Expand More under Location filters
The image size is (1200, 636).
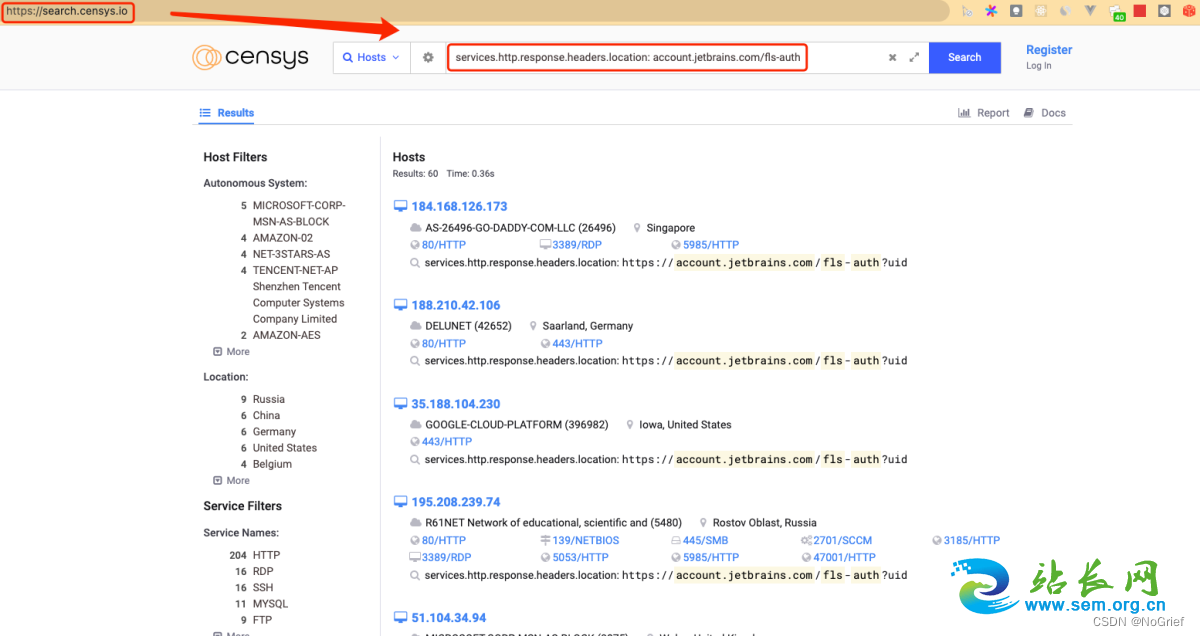coord(231,481)
